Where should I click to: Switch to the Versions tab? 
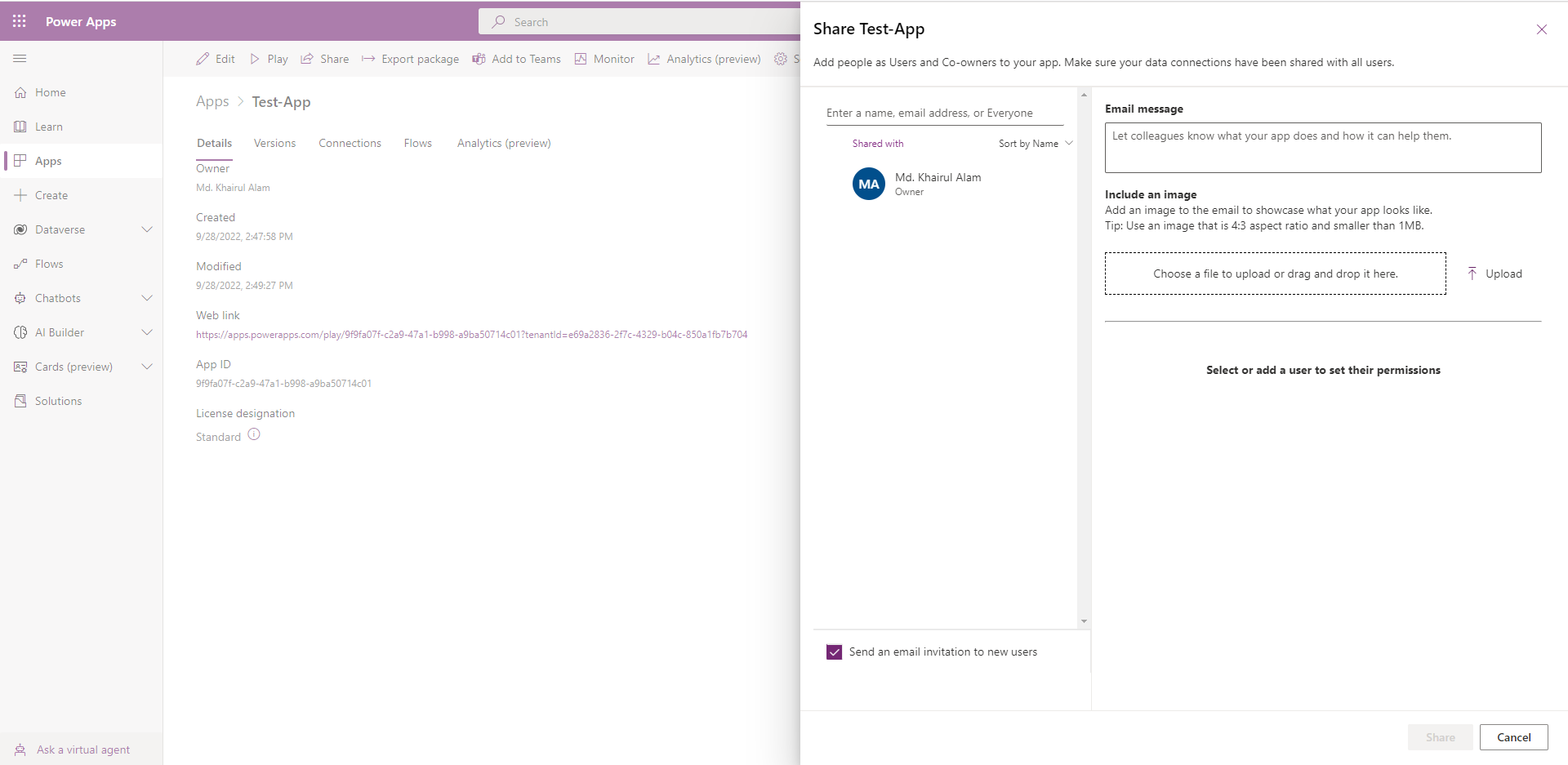click(274, 144)
